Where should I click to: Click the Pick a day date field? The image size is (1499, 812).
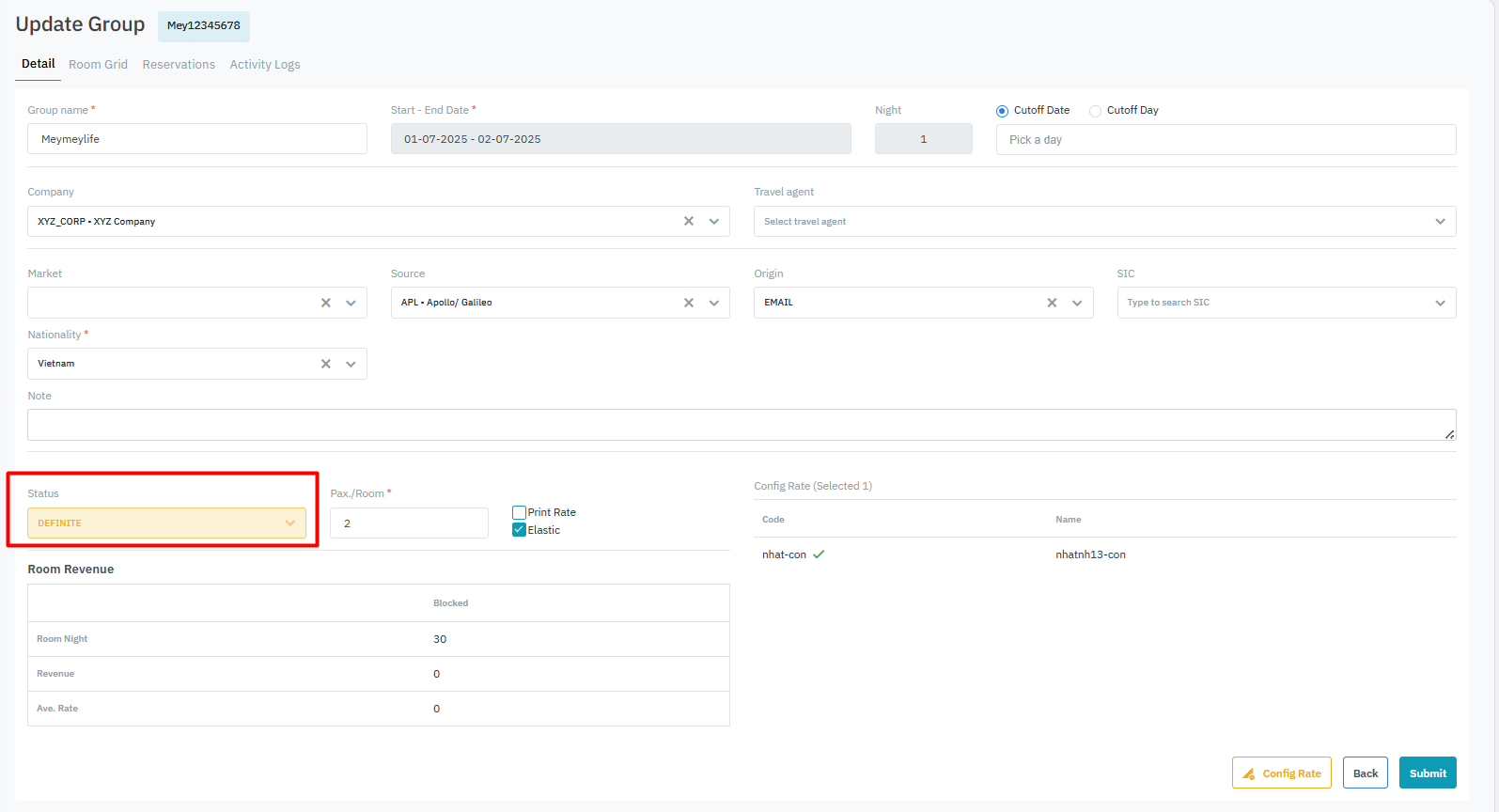click(x=1225, y=140)
